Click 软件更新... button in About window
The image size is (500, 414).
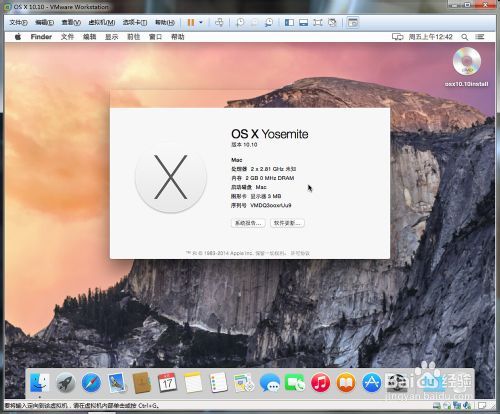(287, 223)
